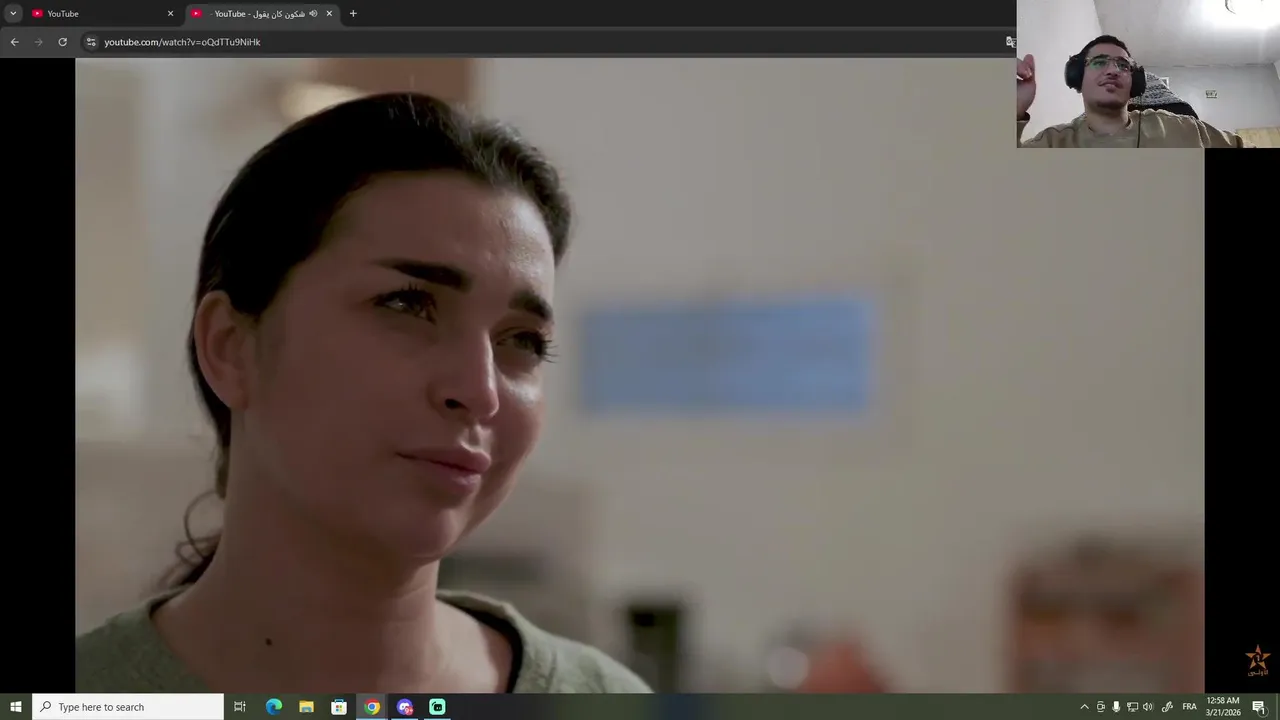Image resolution: width=1280 pixels, height=720 pixels.
Task: Open the green recorder app in the taskbar
Action: coord(437,707)
